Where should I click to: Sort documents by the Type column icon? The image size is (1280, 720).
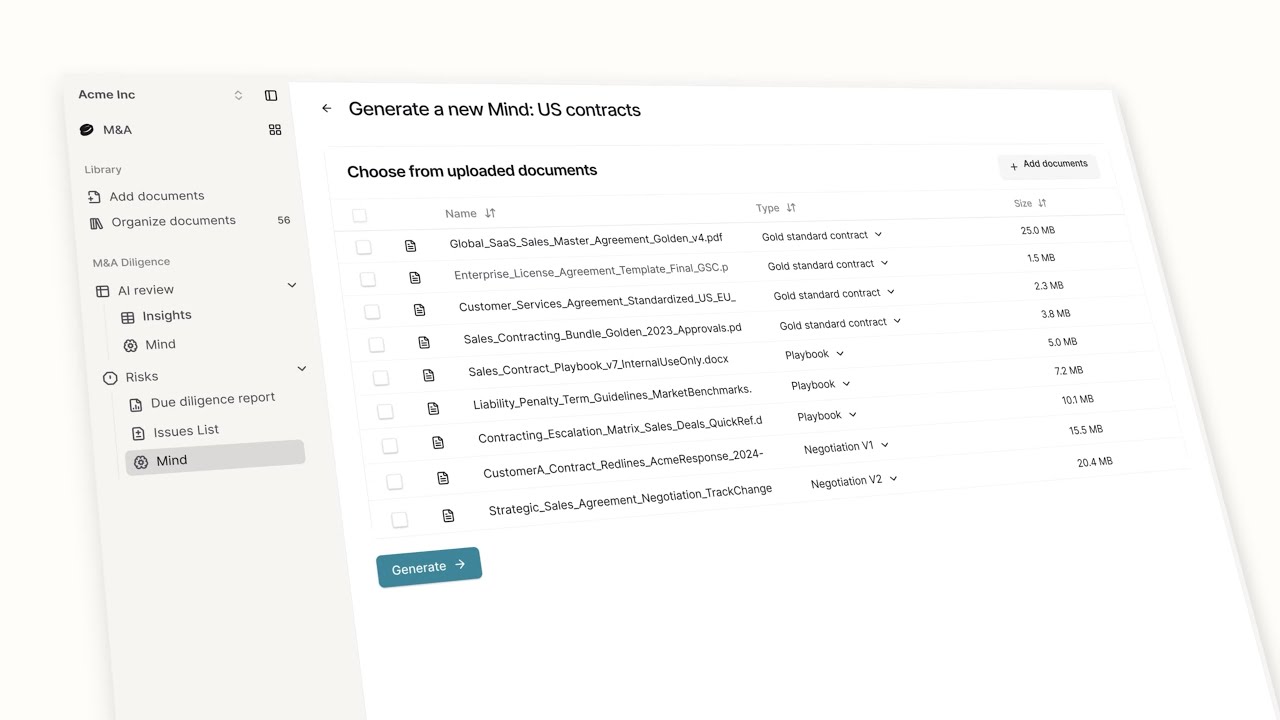click(791, 208)
